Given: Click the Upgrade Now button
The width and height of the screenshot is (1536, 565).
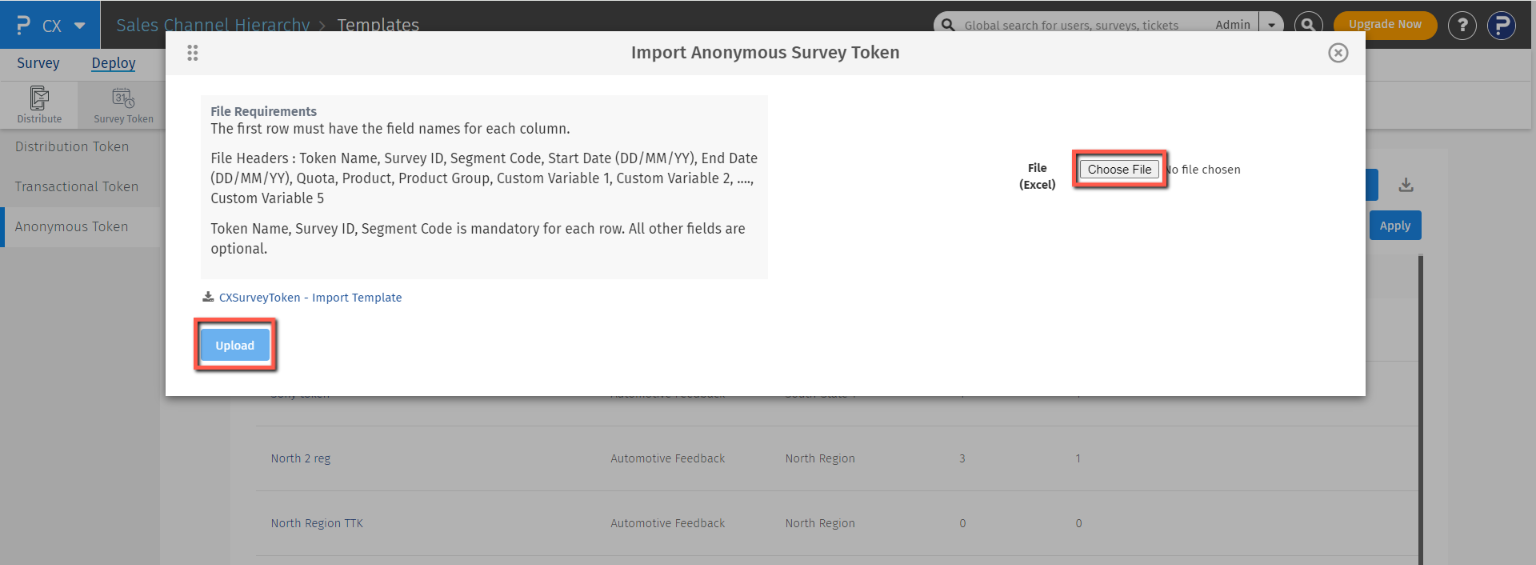Looking at the screenshot, I should pos(1384,25).
